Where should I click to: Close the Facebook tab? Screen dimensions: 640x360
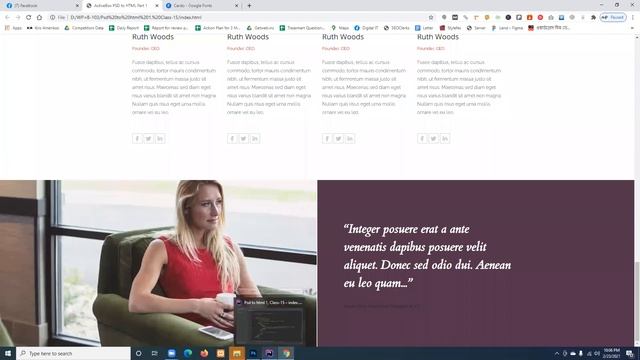[x=77, y=6]
